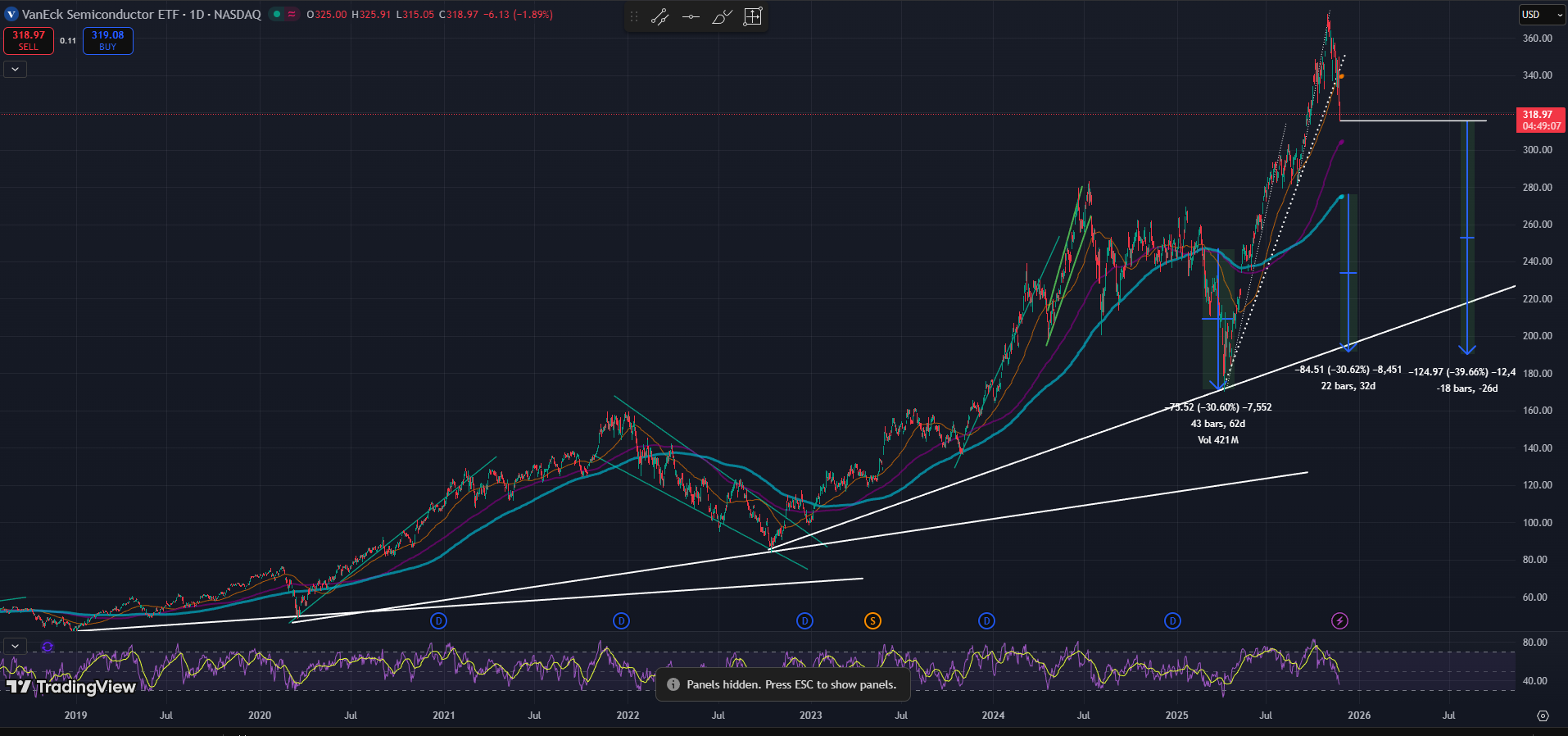
Task: Click the '-18 bars, -26d' label
Action: tap(1467, 388)
